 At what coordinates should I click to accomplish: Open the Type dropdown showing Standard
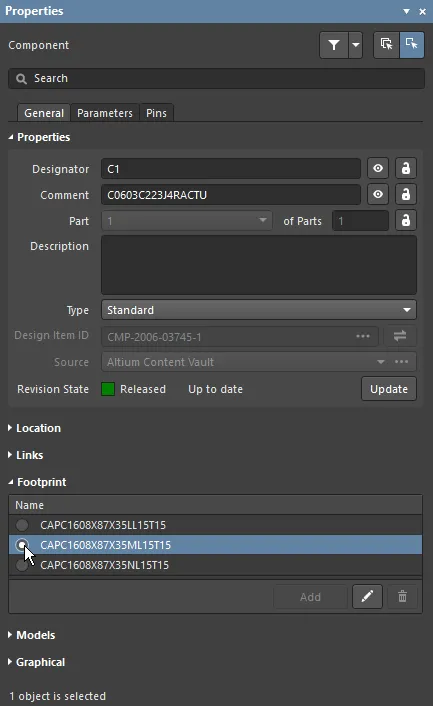[x=259, y=310]
